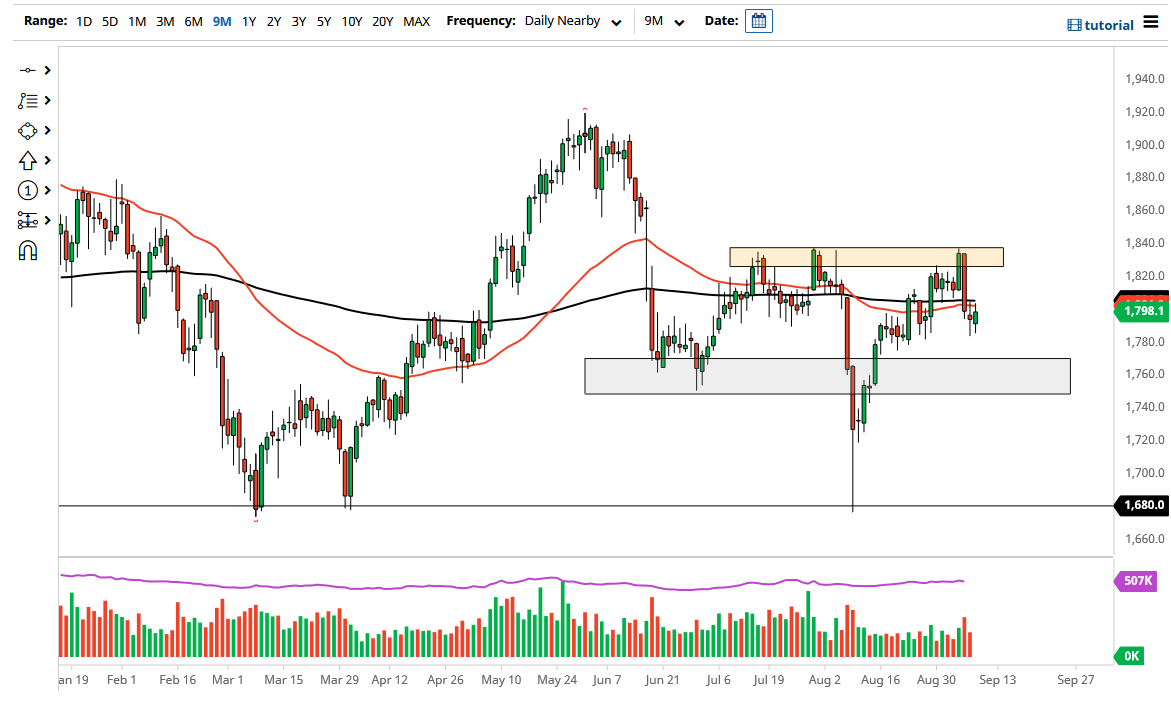Set range to 5Y

[x=323, y=21]
